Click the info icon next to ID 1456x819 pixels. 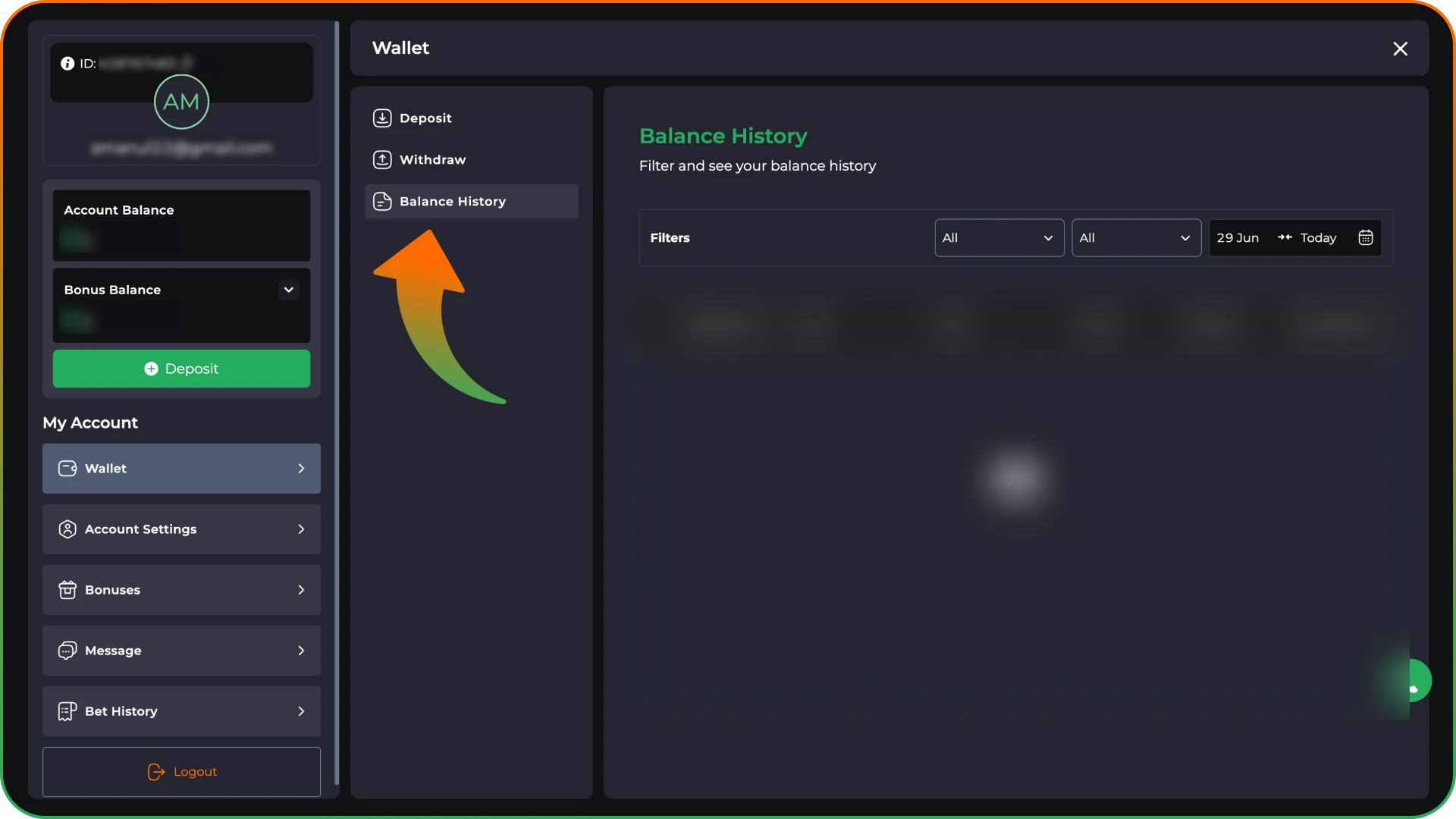pos(67,64)
